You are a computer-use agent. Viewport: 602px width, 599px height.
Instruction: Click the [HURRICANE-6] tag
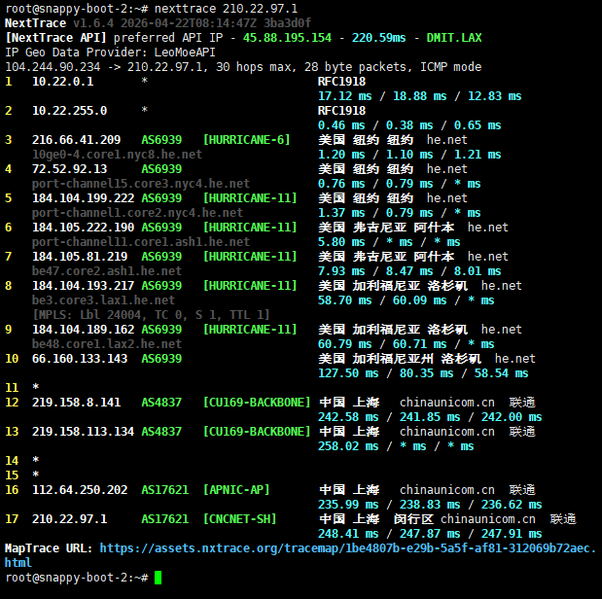246,140
